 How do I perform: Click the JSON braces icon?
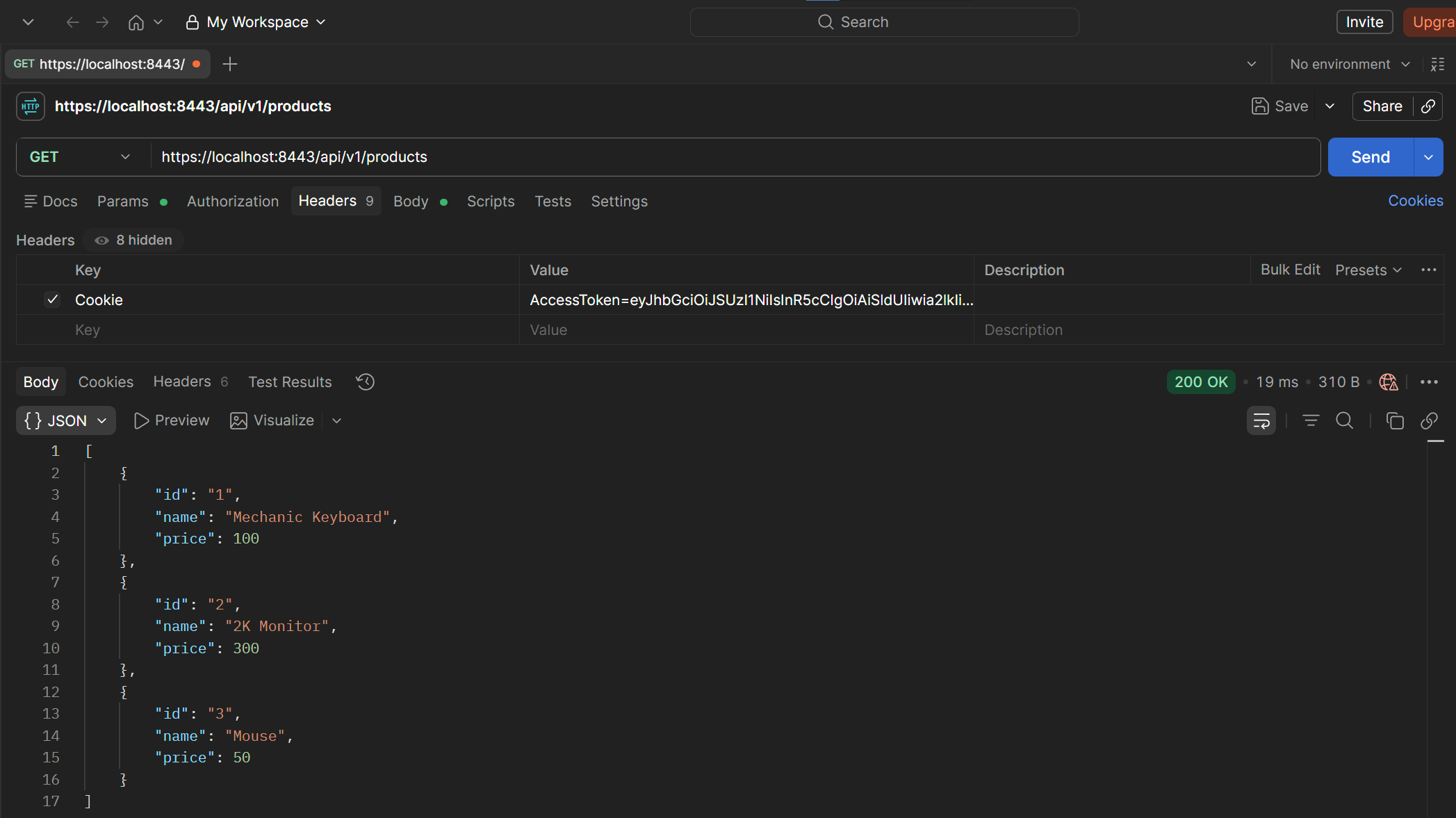33,420
